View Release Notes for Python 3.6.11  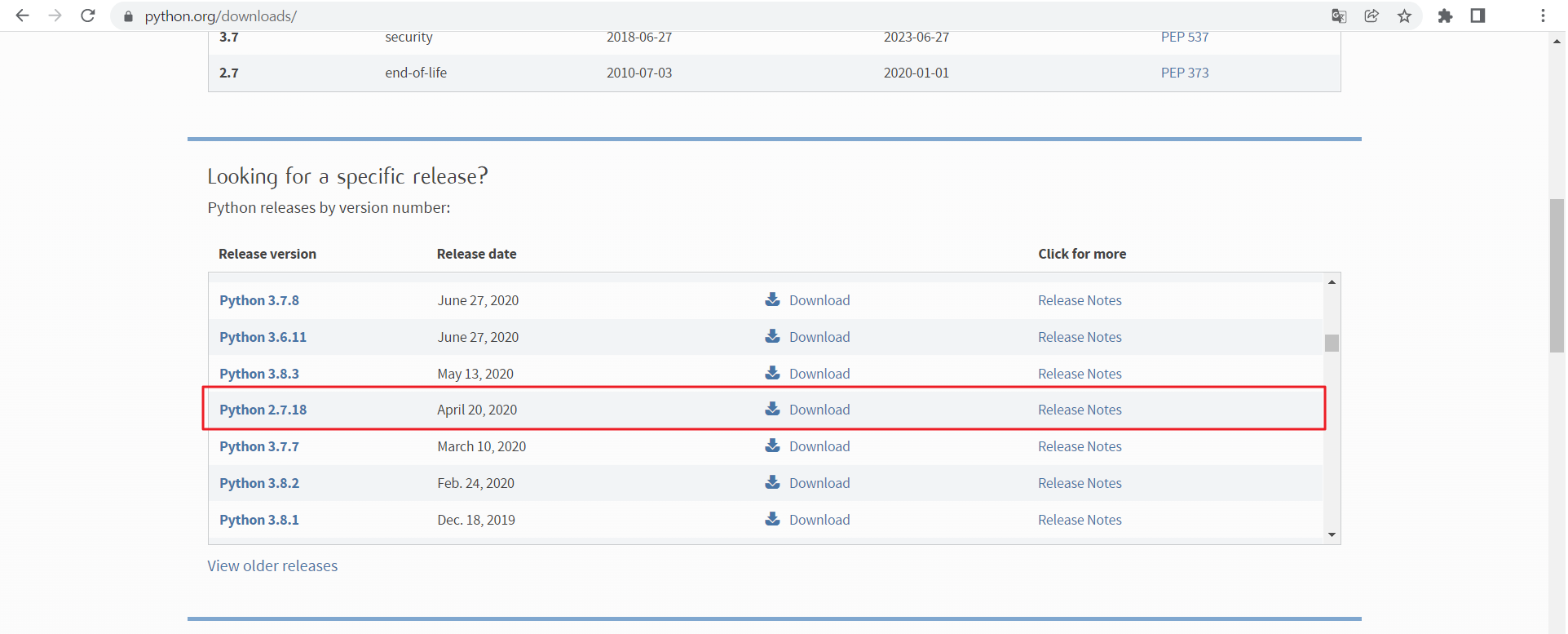coord(1080,337)
